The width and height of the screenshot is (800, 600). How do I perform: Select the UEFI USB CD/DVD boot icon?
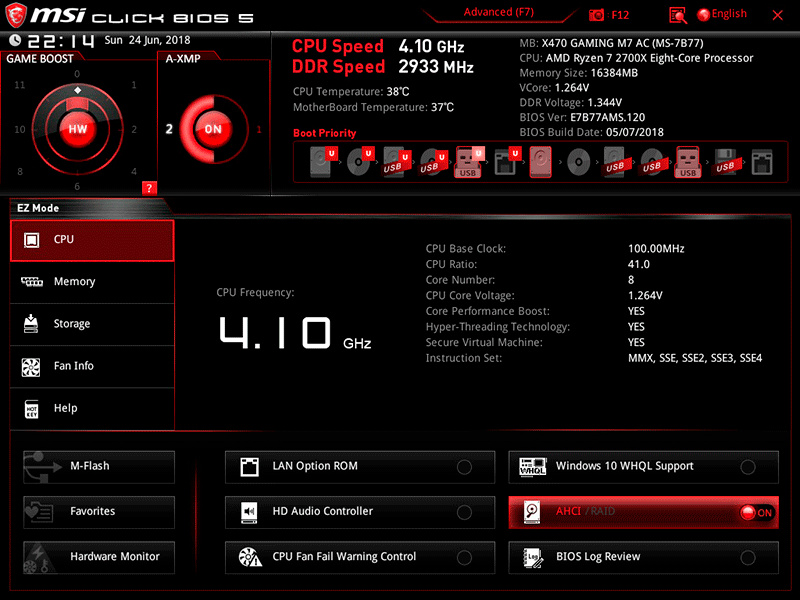click(433, 162)
